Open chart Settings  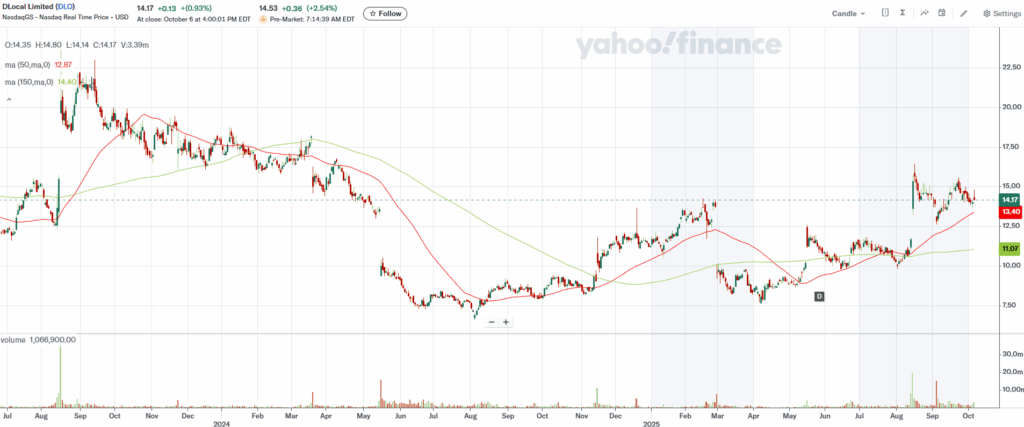[1000, 13]
